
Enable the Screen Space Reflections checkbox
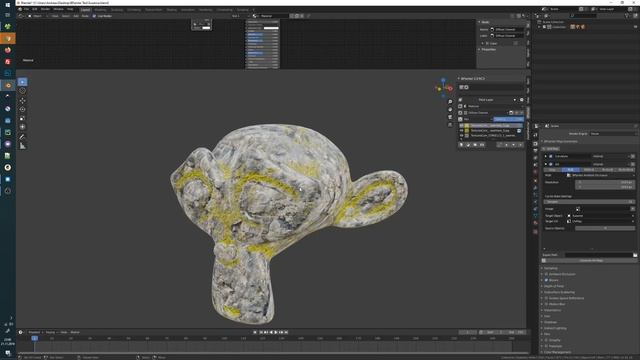coord(546,298)
